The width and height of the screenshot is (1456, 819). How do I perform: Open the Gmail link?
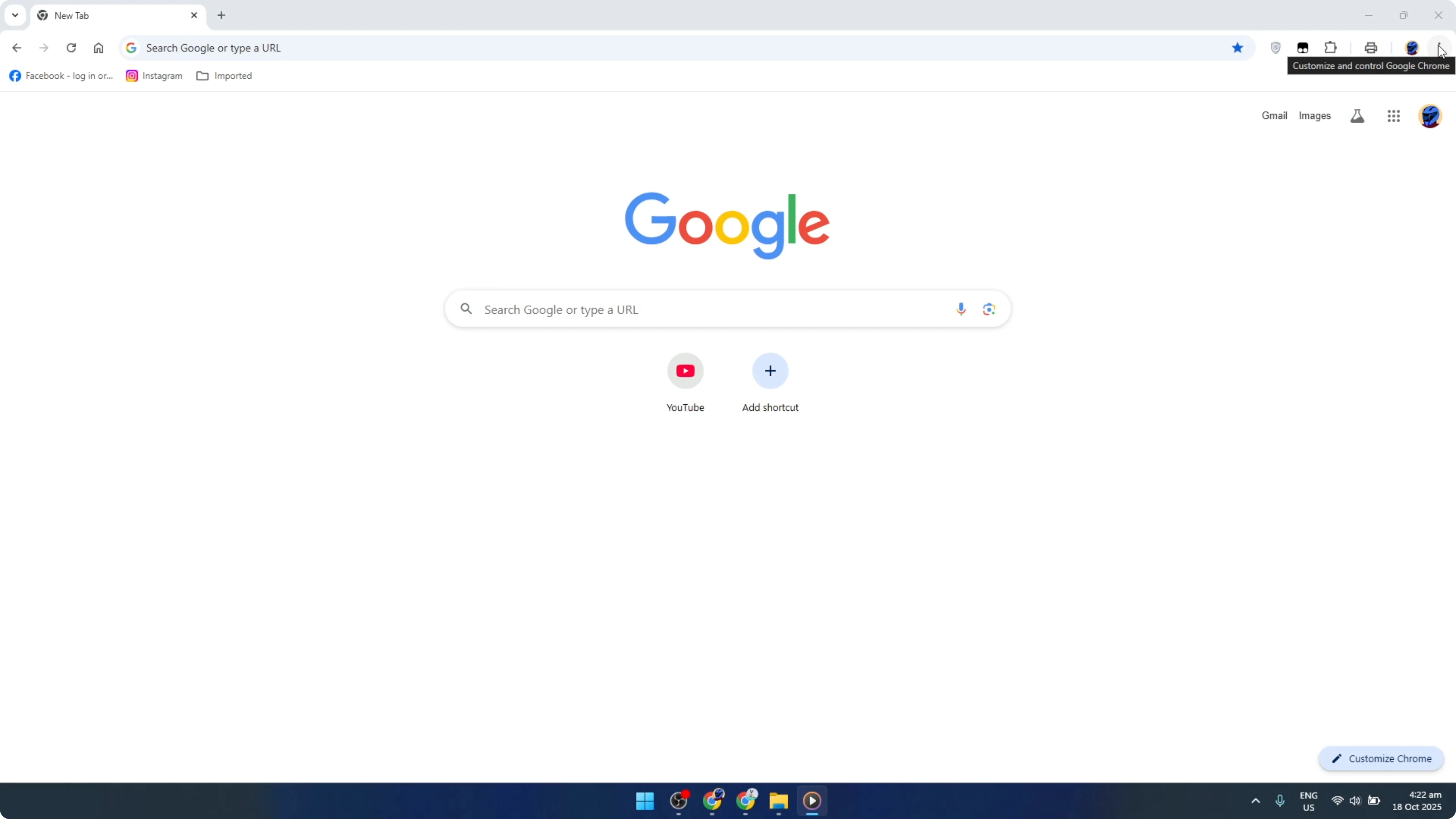tap(1274, 116)
